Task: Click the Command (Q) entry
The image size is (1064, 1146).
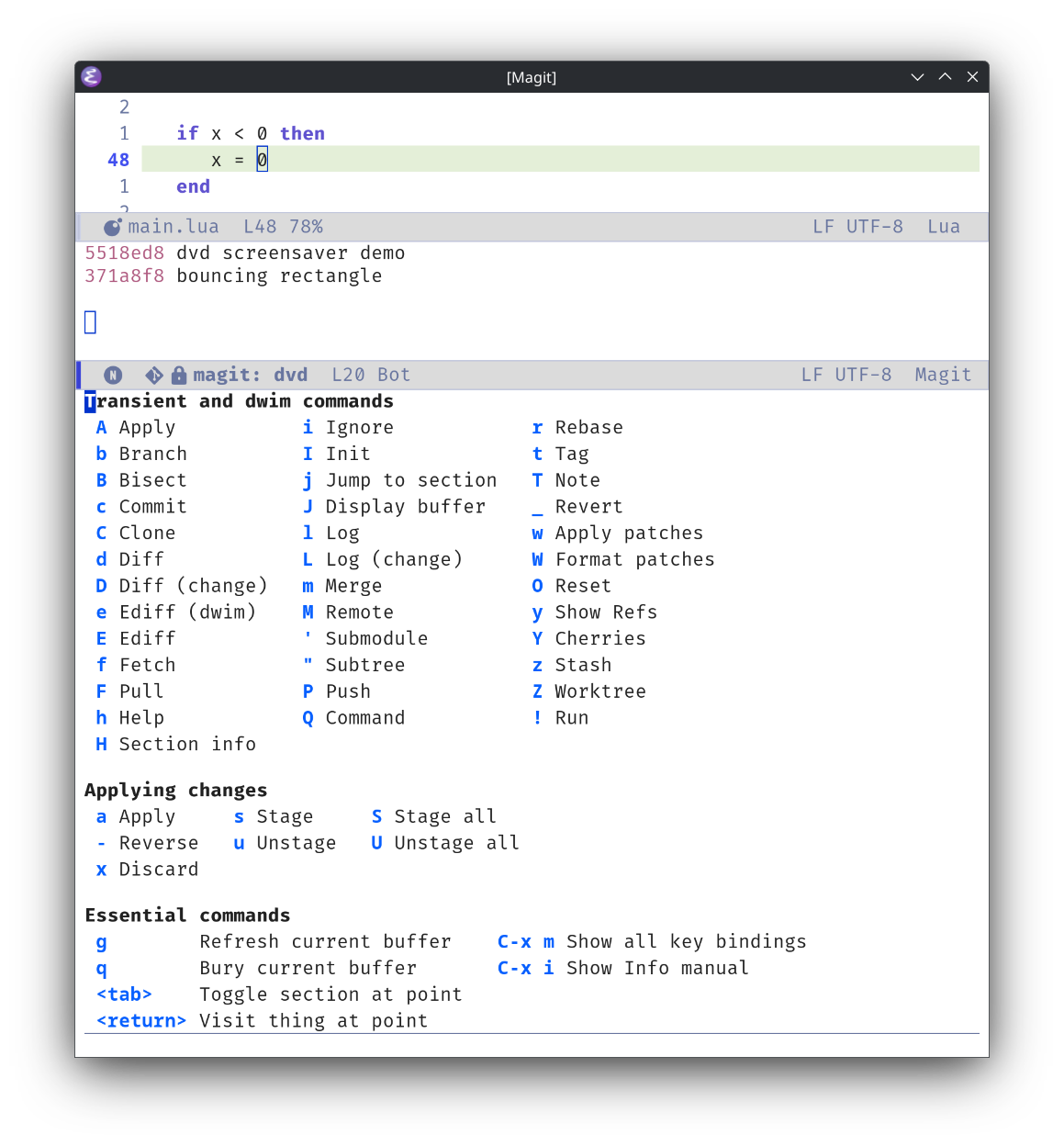Action: coord(354,718)
